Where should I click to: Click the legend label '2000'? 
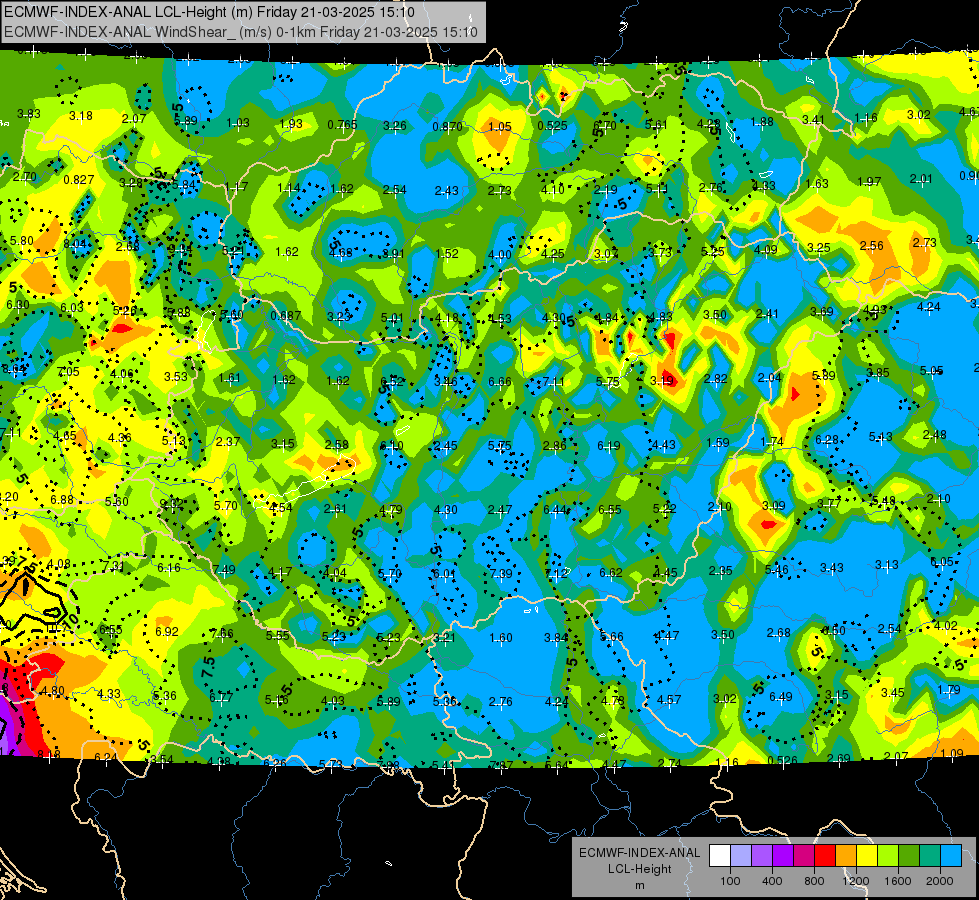940,881
